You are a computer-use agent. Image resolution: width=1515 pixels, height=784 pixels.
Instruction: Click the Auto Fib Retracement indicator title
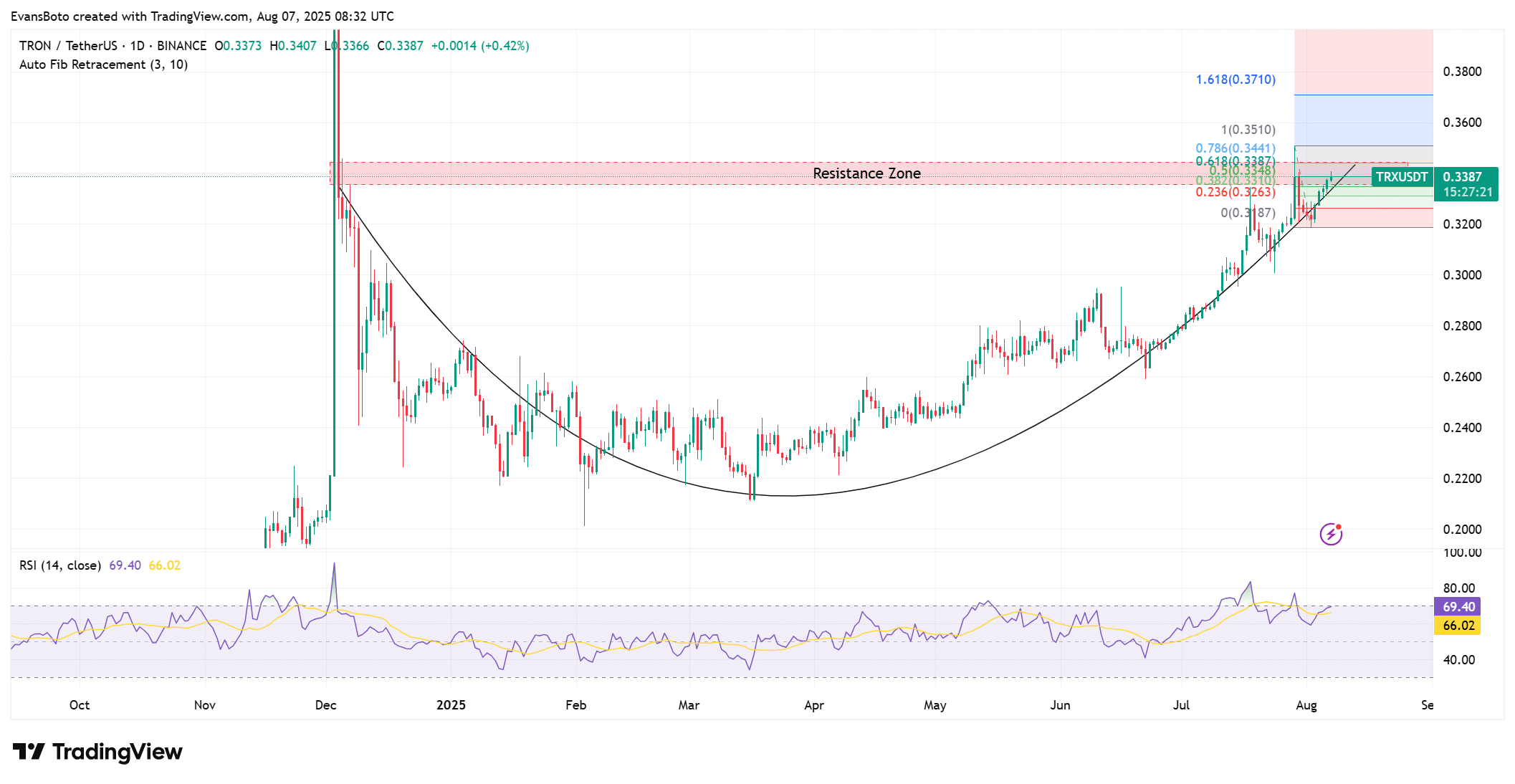click(x=103, y=64)
